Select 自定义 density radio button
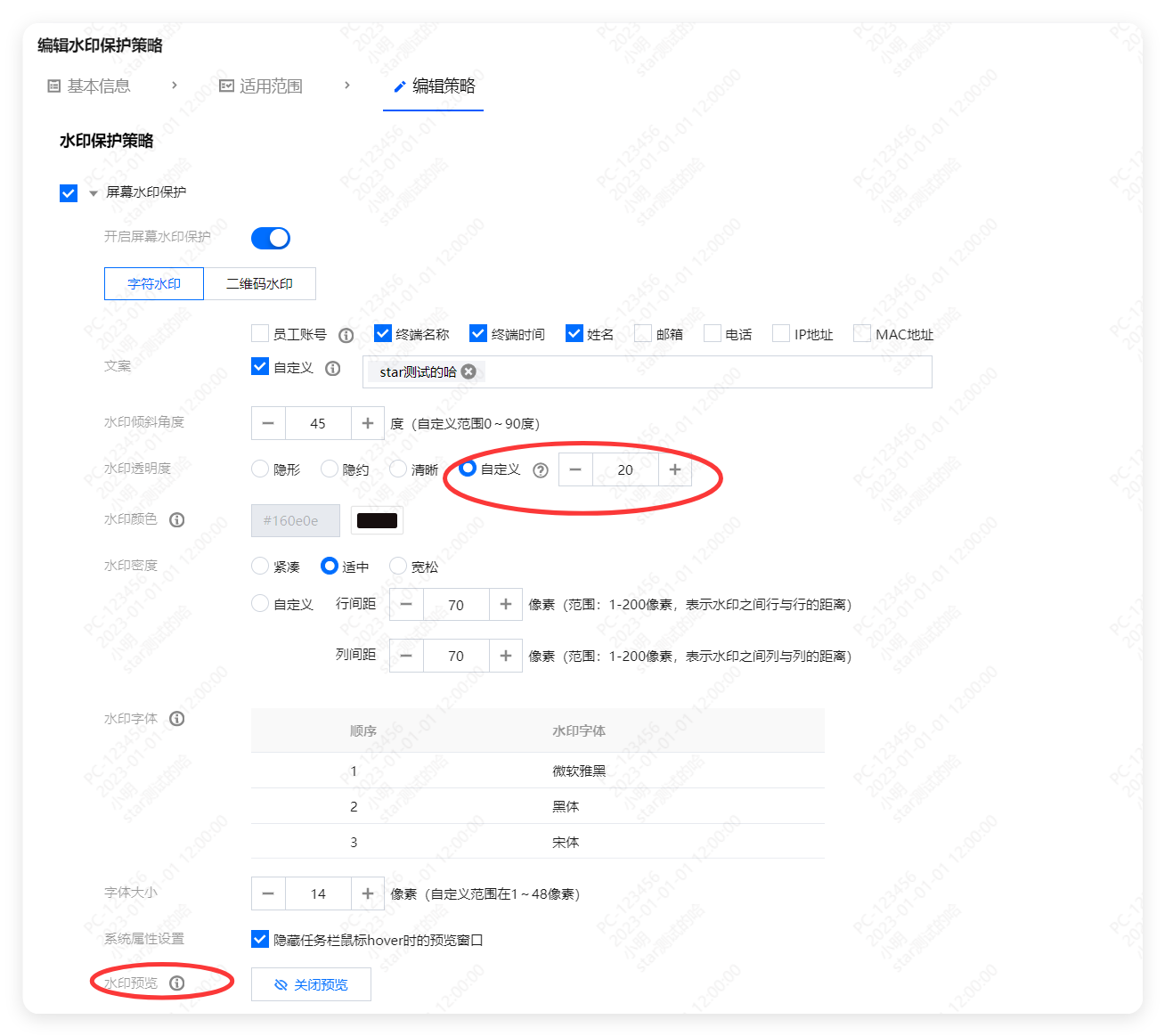This screenshot has width=1165, height=1036. click(x=260, y=603)
